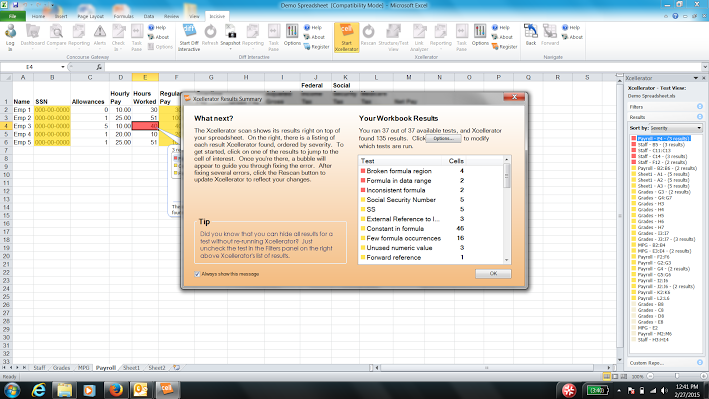The width and height of the screenshot is (709, 399).
Task: Click the Rescan icon
Action: click(x=369, y=35)
